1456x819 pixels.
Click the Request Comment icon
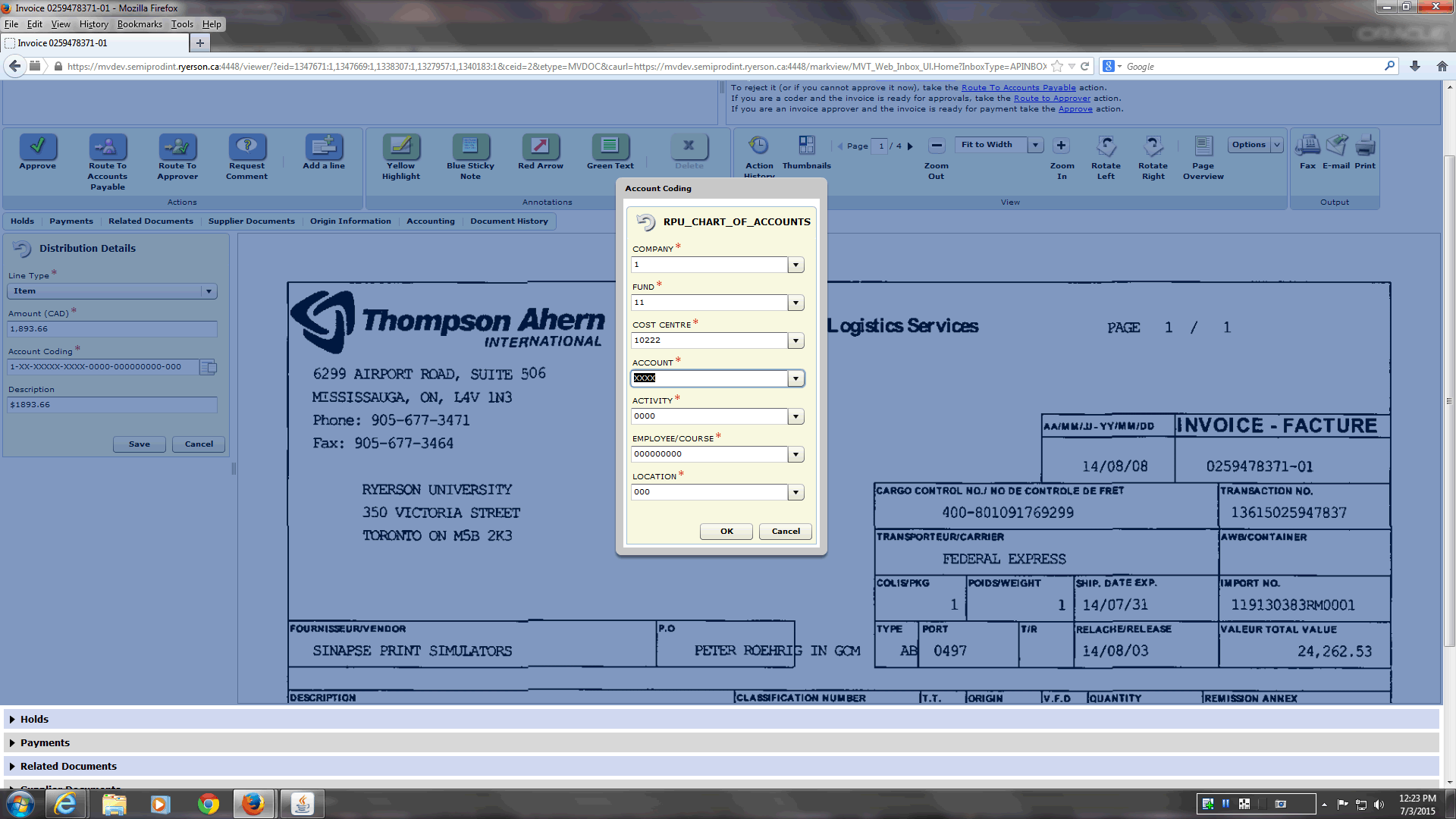tap(246, 146)
